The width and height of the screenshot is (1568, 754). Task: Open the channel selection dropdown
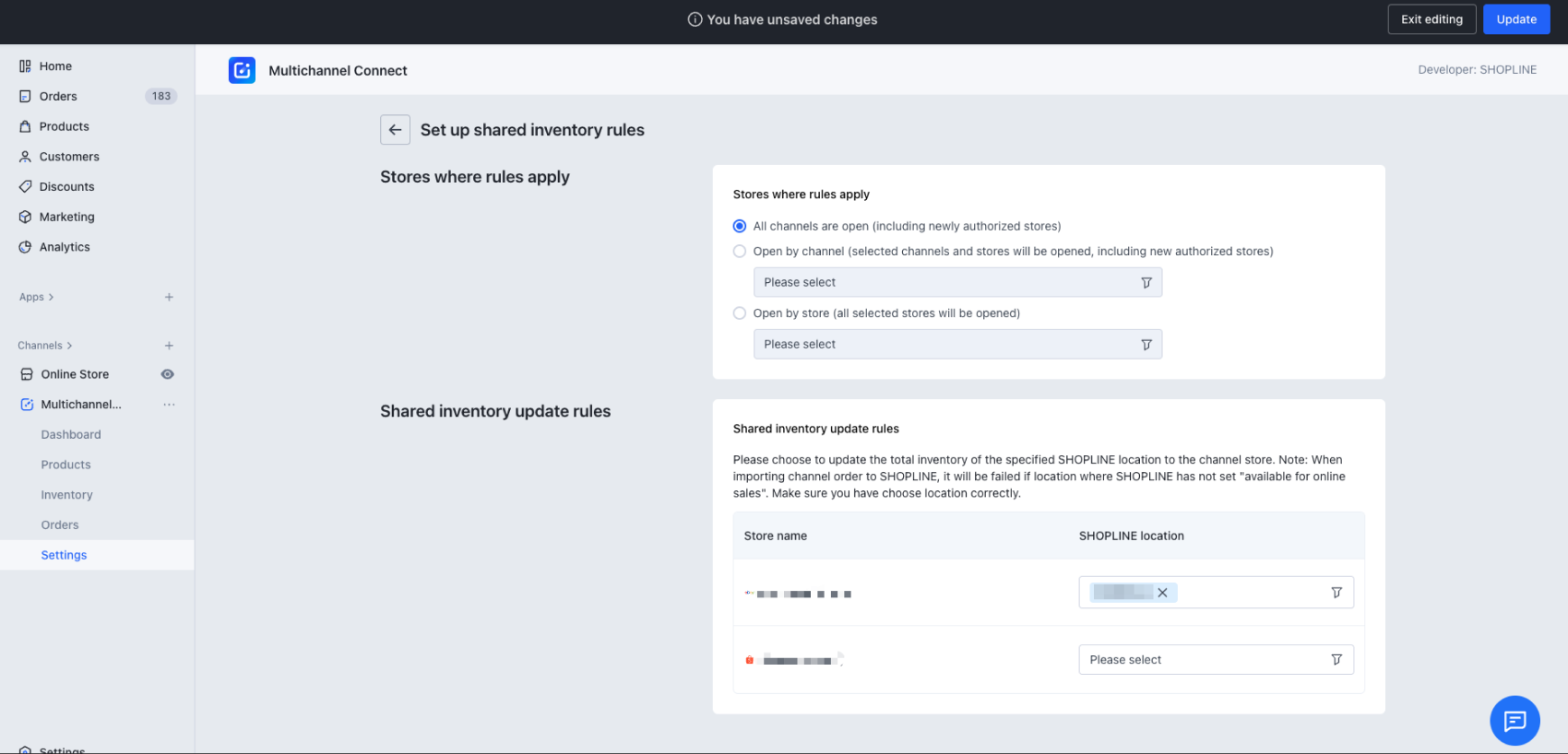[956, 282]
